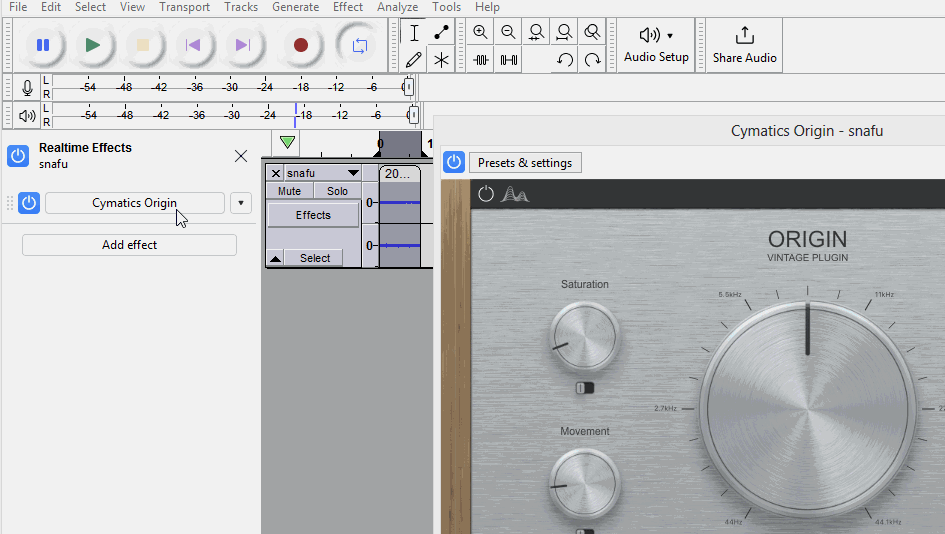Click the Origin plugin spectrum waveform icon
The width and height of the screenshot is (945, 534).
pos(515,194)
